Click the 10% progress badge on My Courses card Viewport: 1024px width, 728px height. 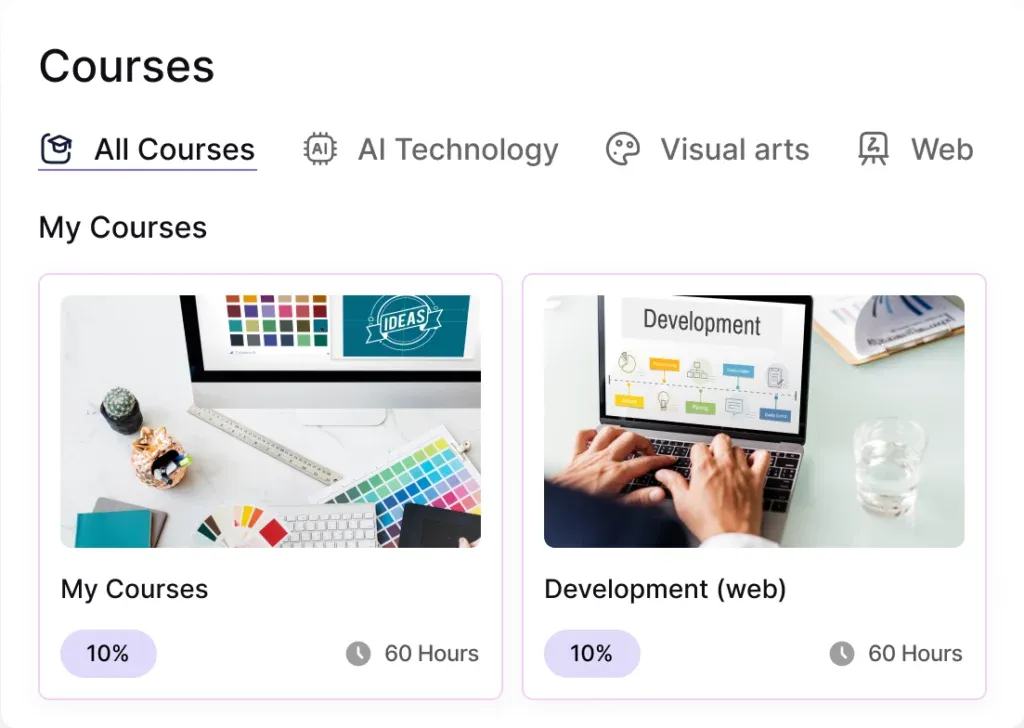click(108, 654)
